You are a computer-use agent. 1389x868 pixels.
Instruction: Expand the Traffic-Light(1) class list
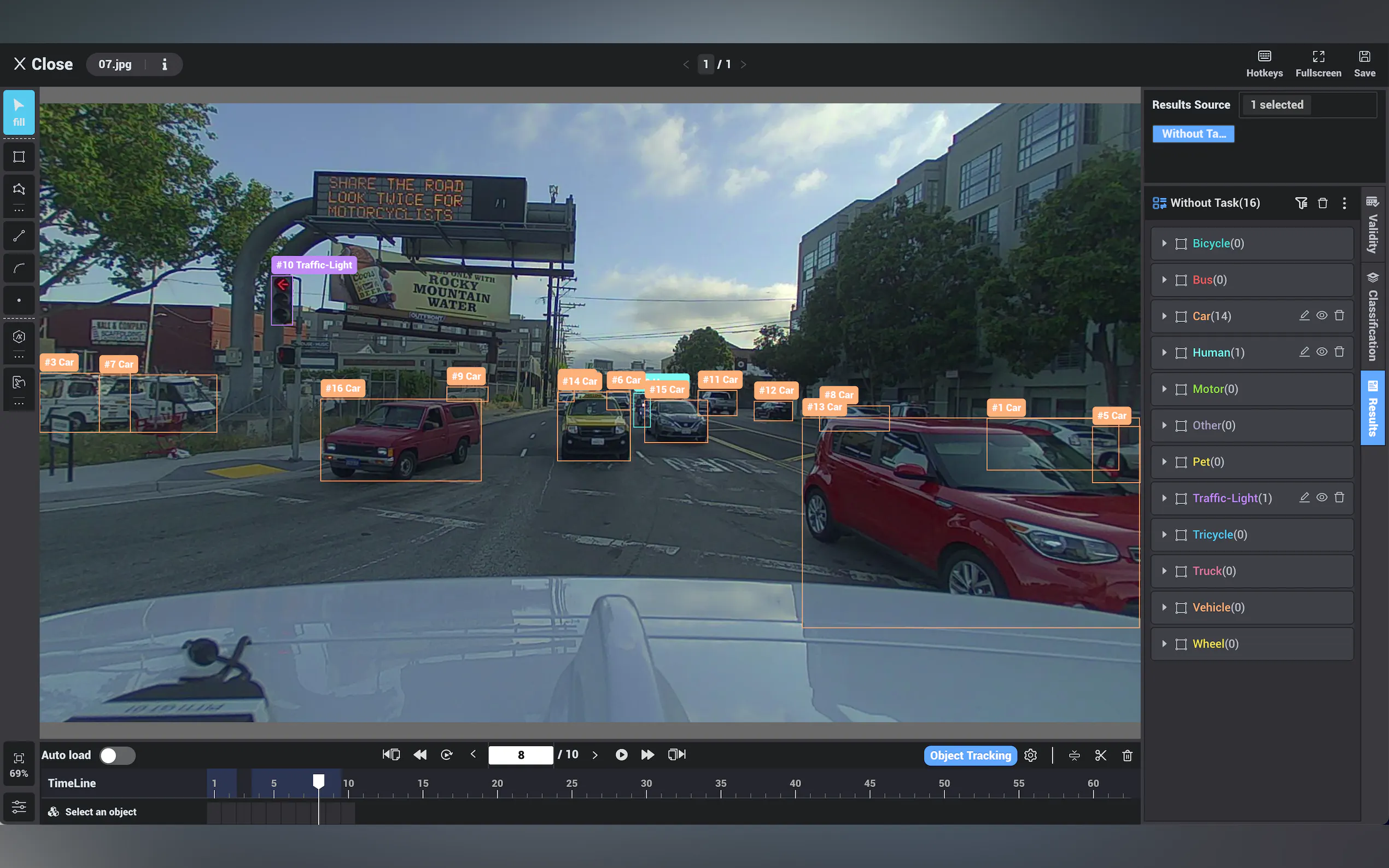(x=1164, y=498)
